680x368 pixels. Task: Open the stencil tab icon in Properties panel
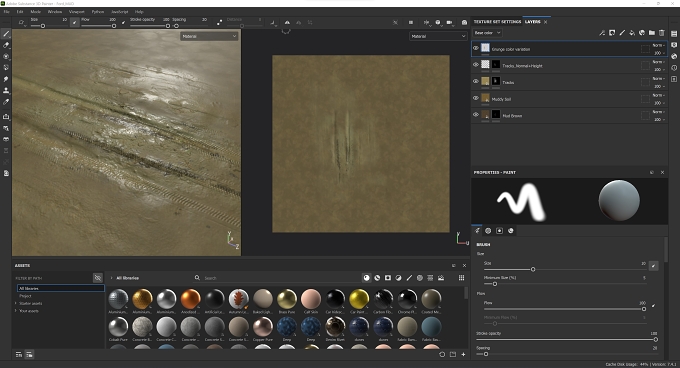point(499,231)
